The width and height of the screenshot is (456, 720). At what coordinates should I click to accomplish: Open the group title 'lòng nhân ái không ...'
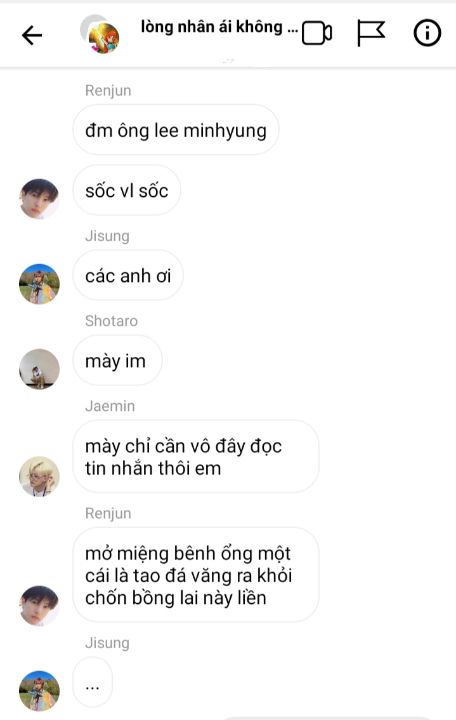click(x=219, y=27)
